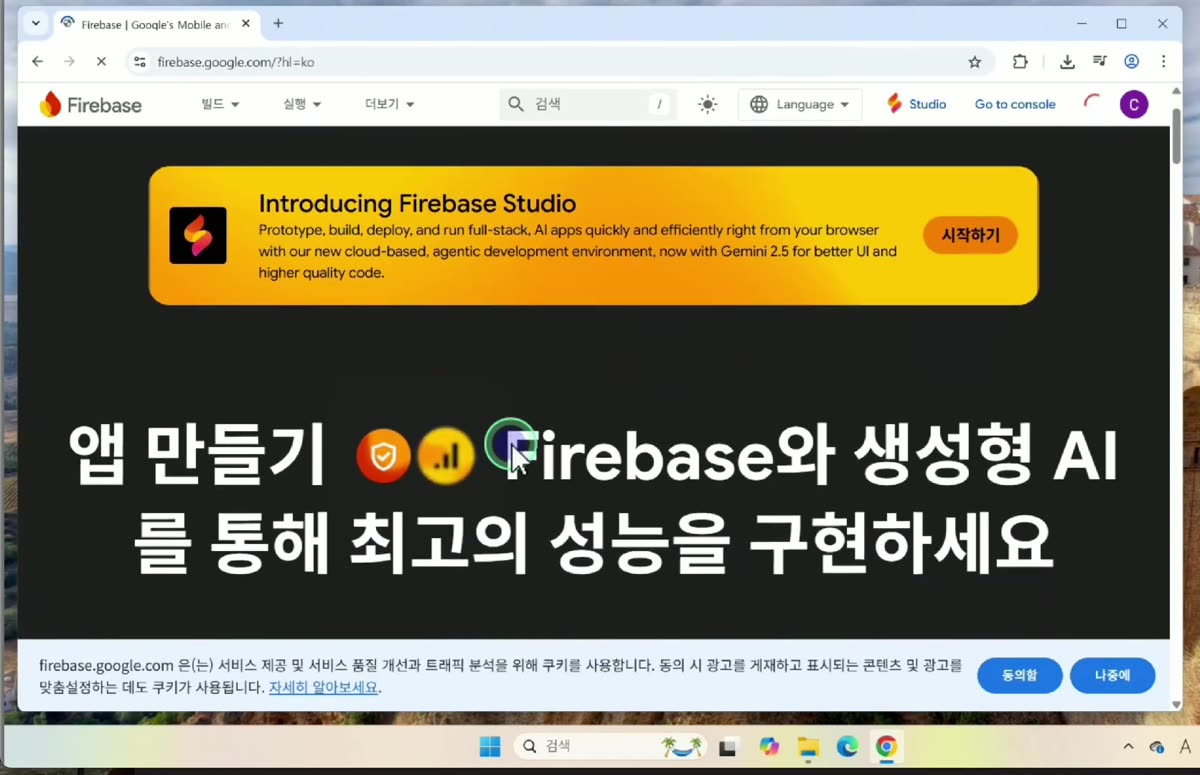The width and height of the screenshot is (1200, 775).
Task: Click the orange shield icon in headline
Action: coord(384,456)
